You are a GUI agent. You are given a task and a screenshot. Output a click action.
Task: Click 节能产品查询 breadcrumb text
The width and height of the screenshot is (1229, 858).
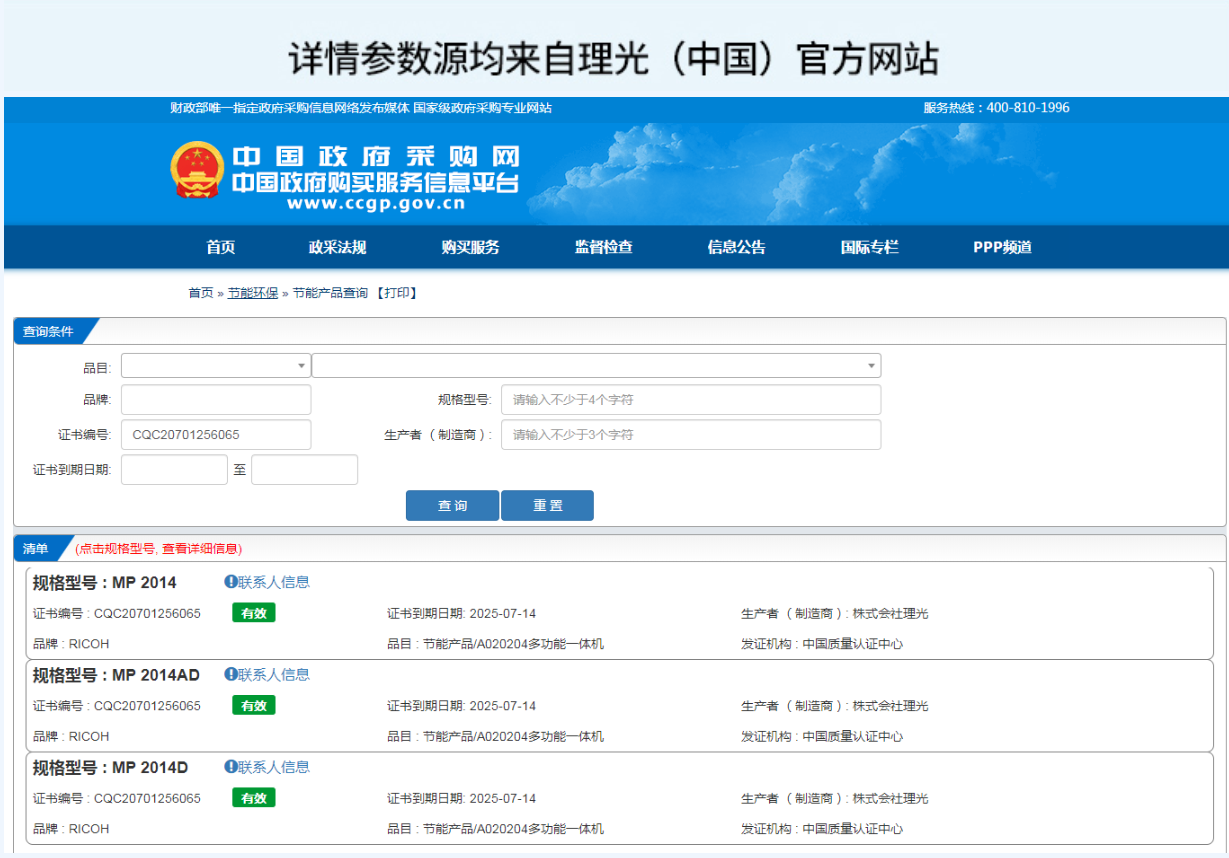[330, 293]
